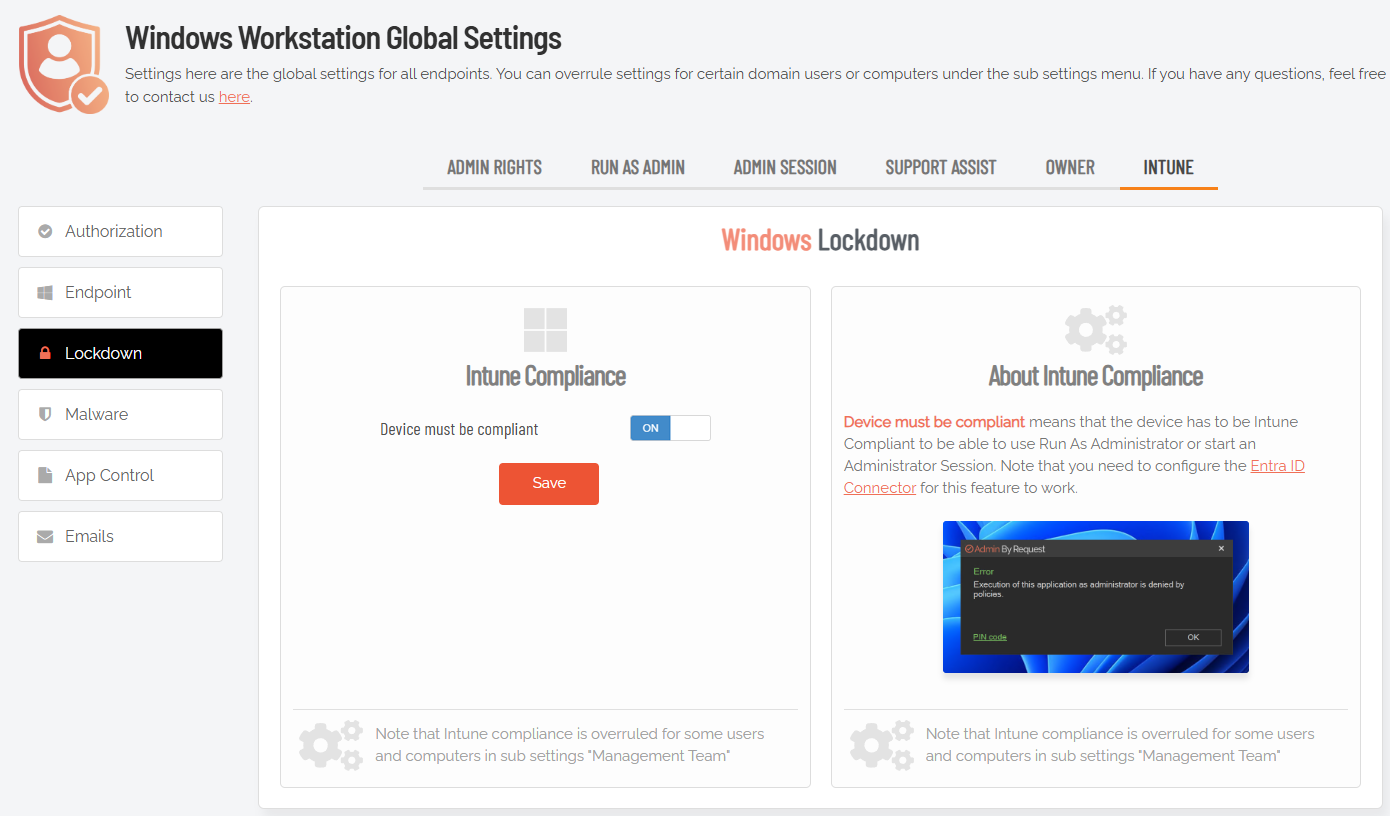The height and width of the screenshot is (816, 1390).
Task: Click the Windows logo above Intune Compliance
Action: 545,330
